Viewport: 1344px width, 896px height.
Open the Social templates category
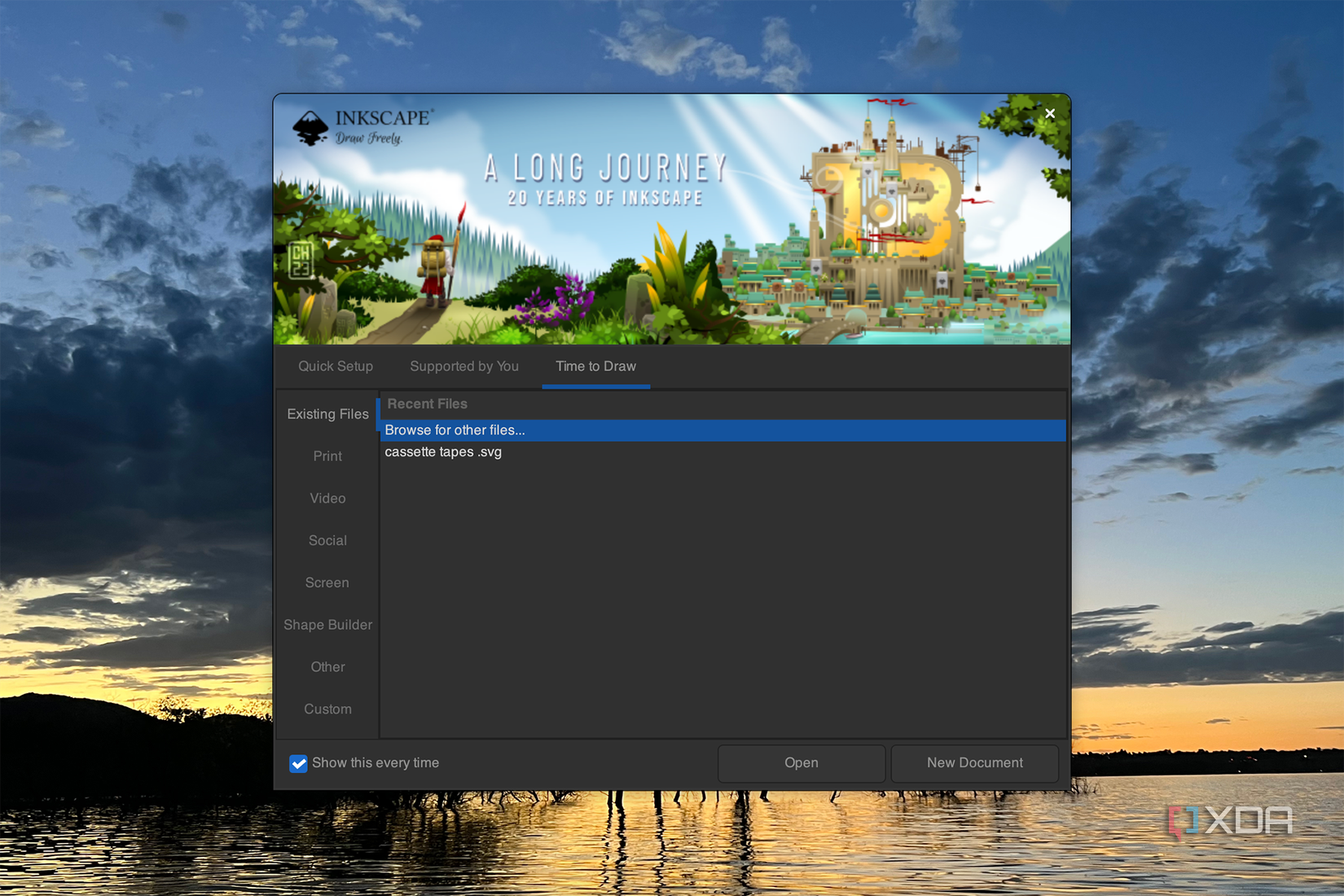(x=327, y=540)
